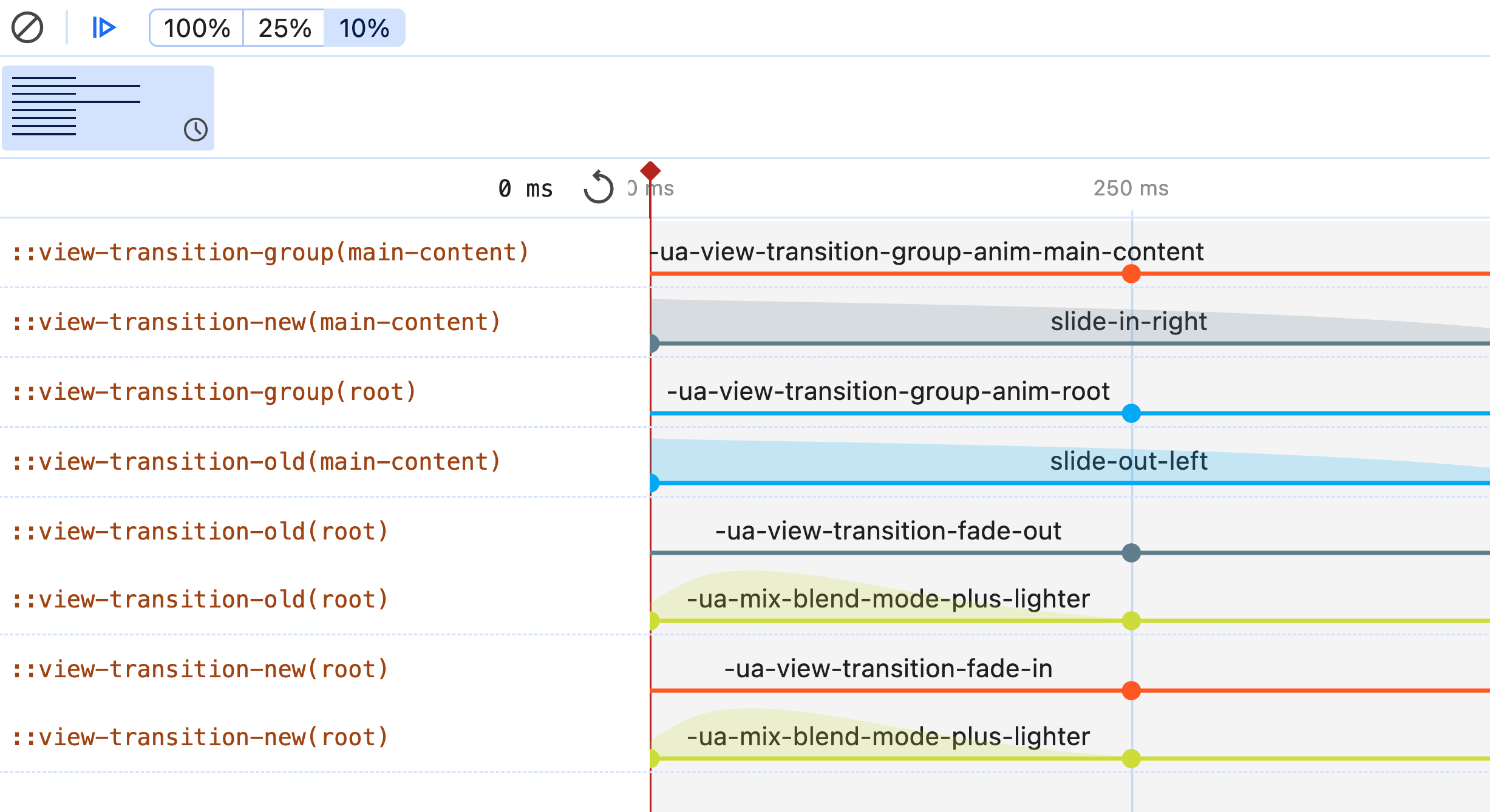
Task: Click -ua-view-transition-fade-out label
Action: point(888,531)
